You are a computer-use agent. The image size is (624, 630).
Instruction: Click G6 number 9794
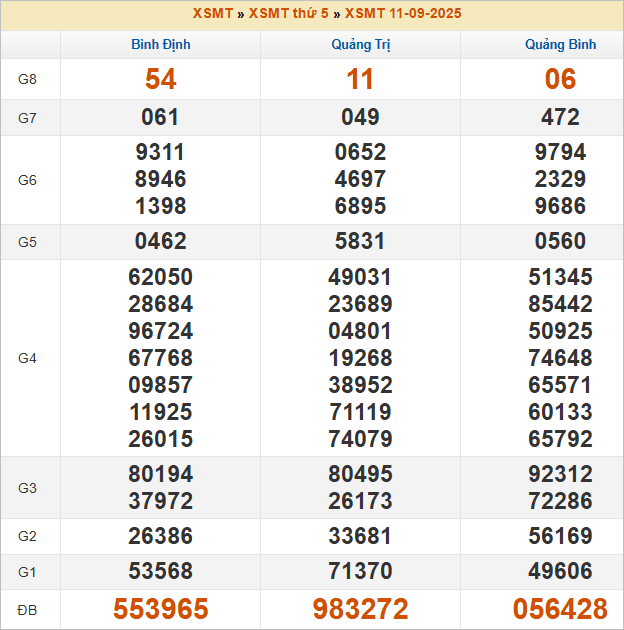(561, 152)
